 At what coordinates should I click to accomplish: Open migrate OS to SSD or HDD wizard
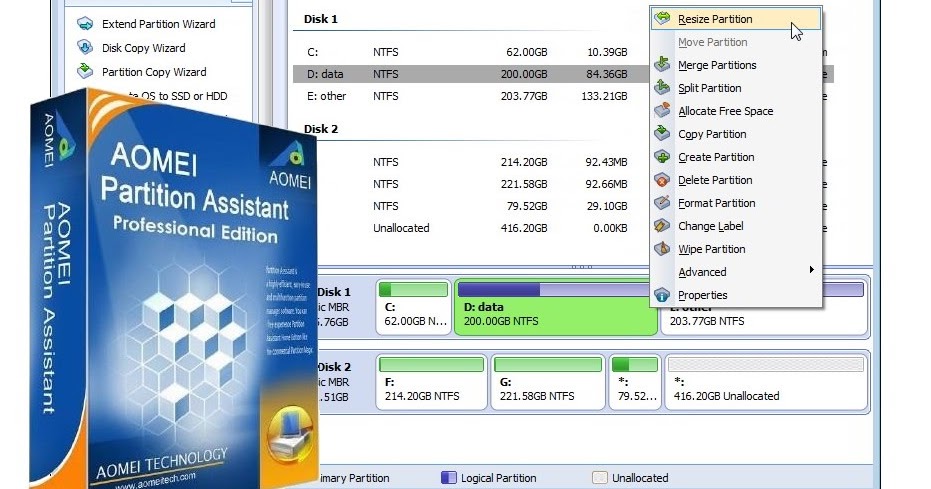coord(178,96)
